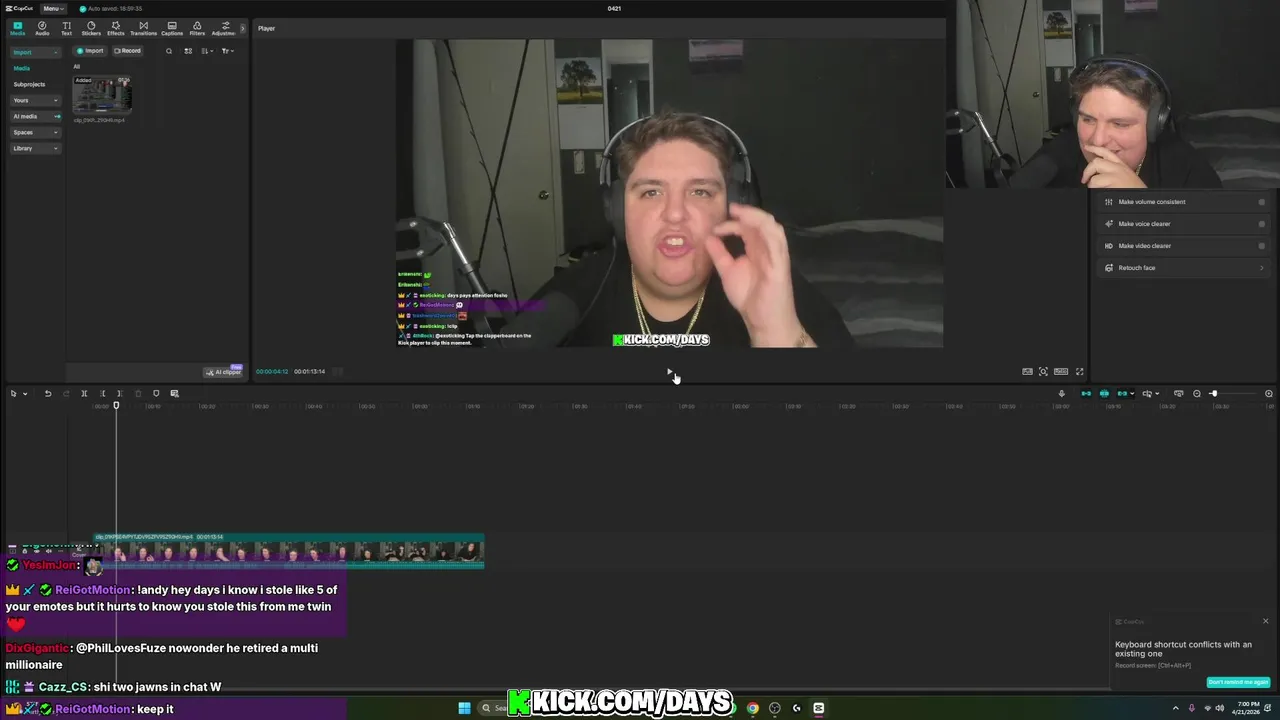Screen dimensions: 1280x720
Task: Open the Media tab in CapCut
Action: tap(17, 28)
